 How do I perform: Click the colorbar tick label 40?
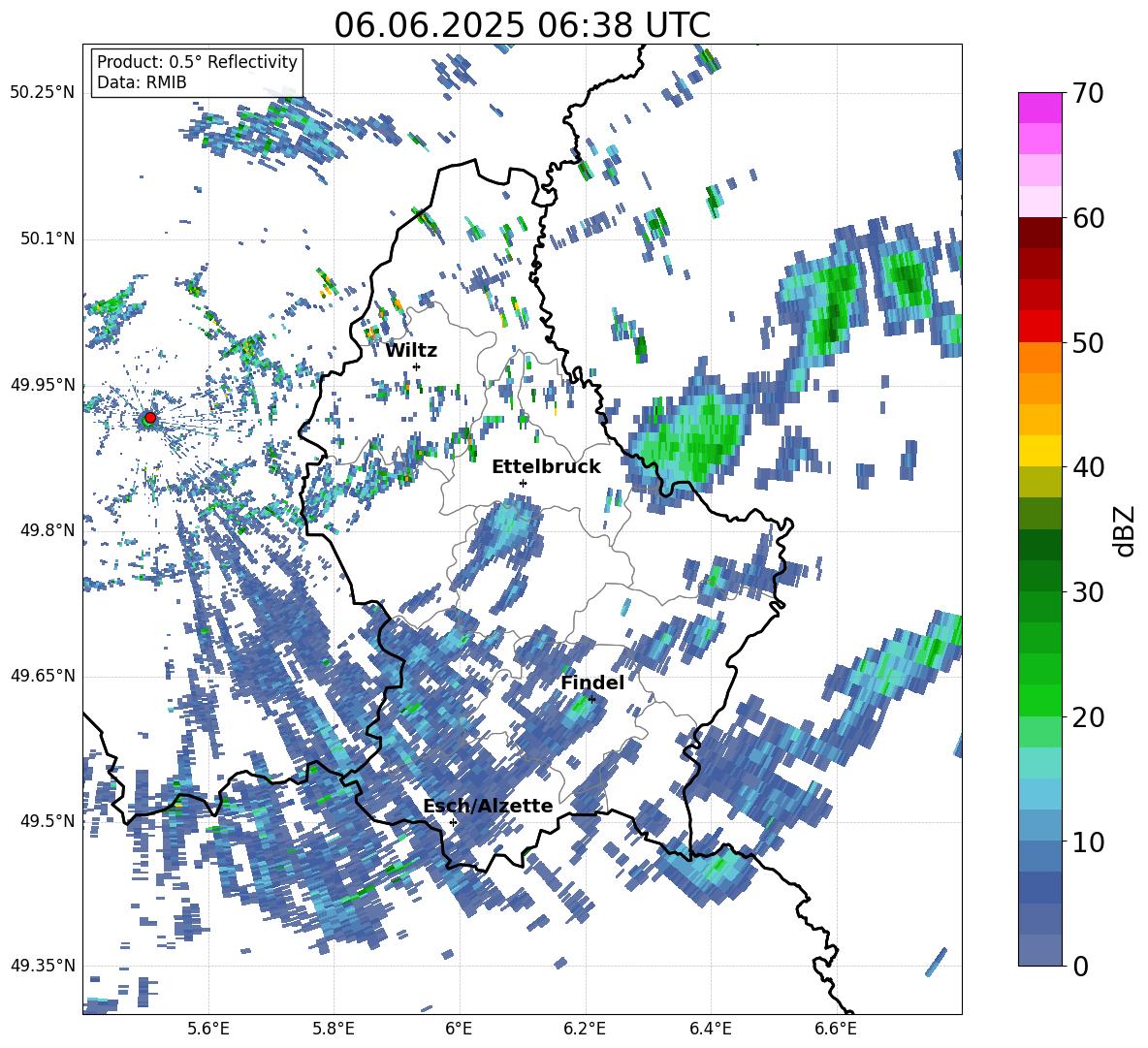(x=1087, y=467)
